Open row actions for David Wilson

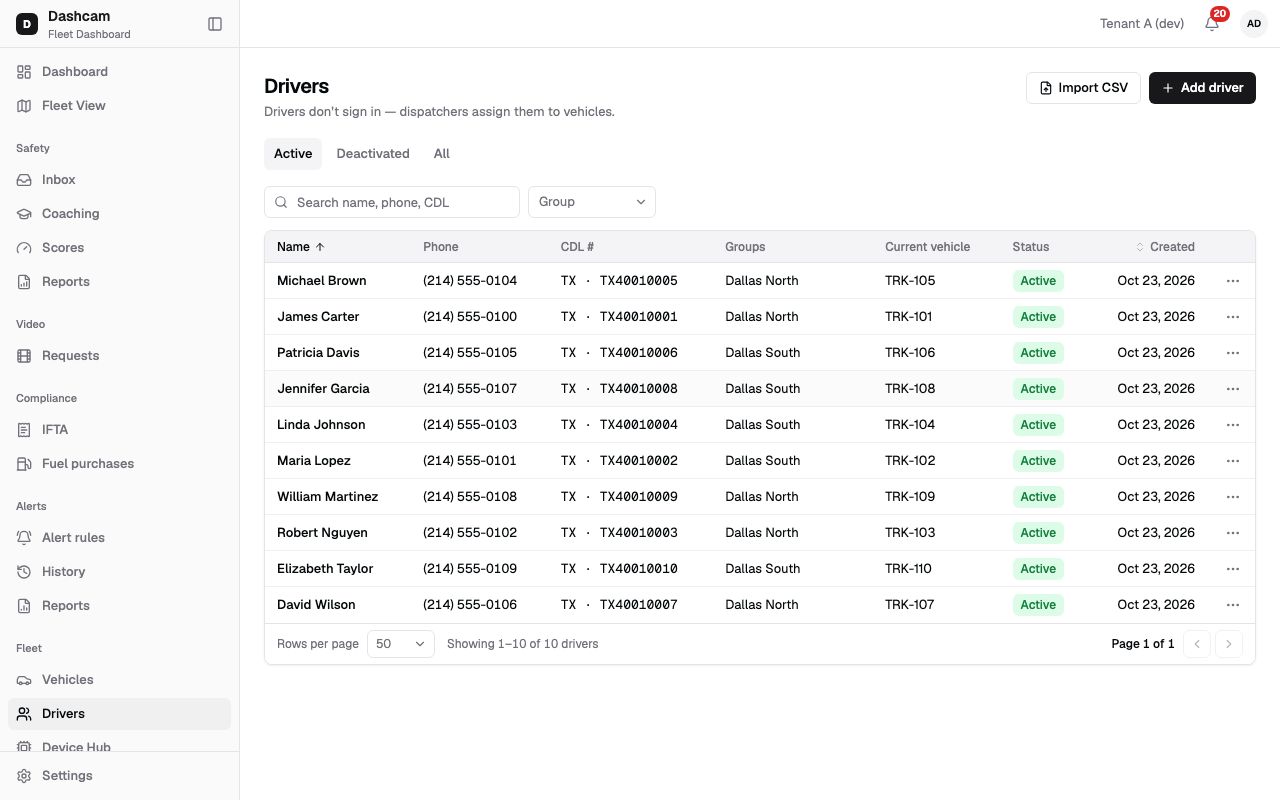1233,605
